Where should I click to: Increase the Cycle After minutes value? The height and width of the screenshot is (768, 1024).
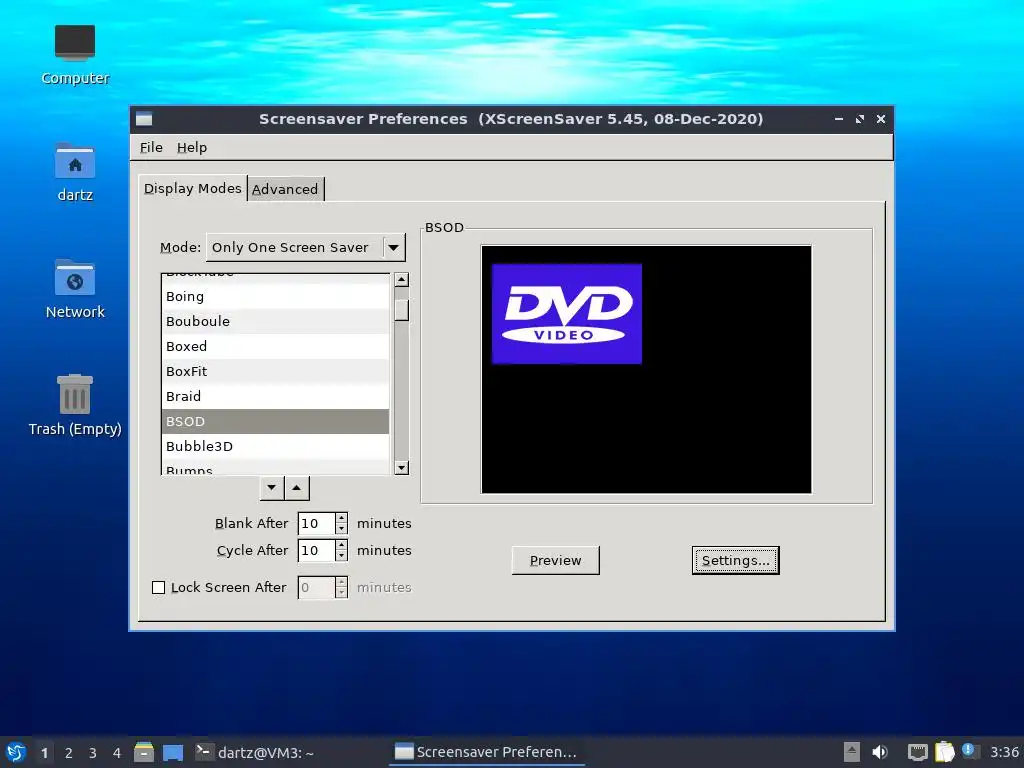pyautogui.click(x=342, y=545)
